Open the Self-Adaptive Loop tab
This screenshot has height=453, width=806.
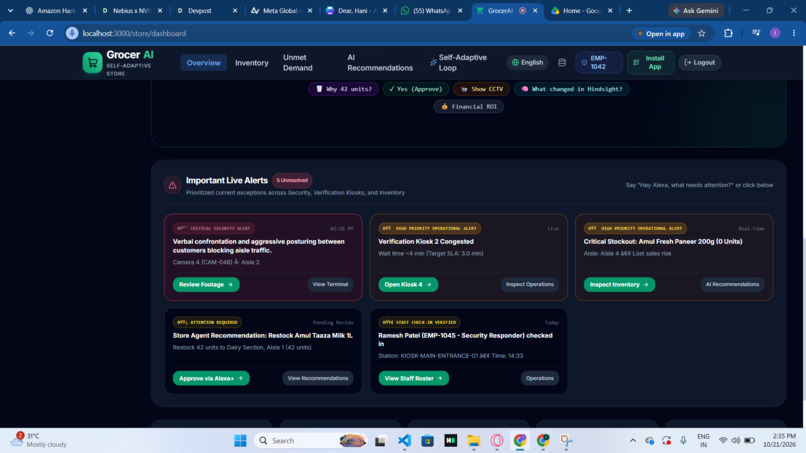[459, 63]
